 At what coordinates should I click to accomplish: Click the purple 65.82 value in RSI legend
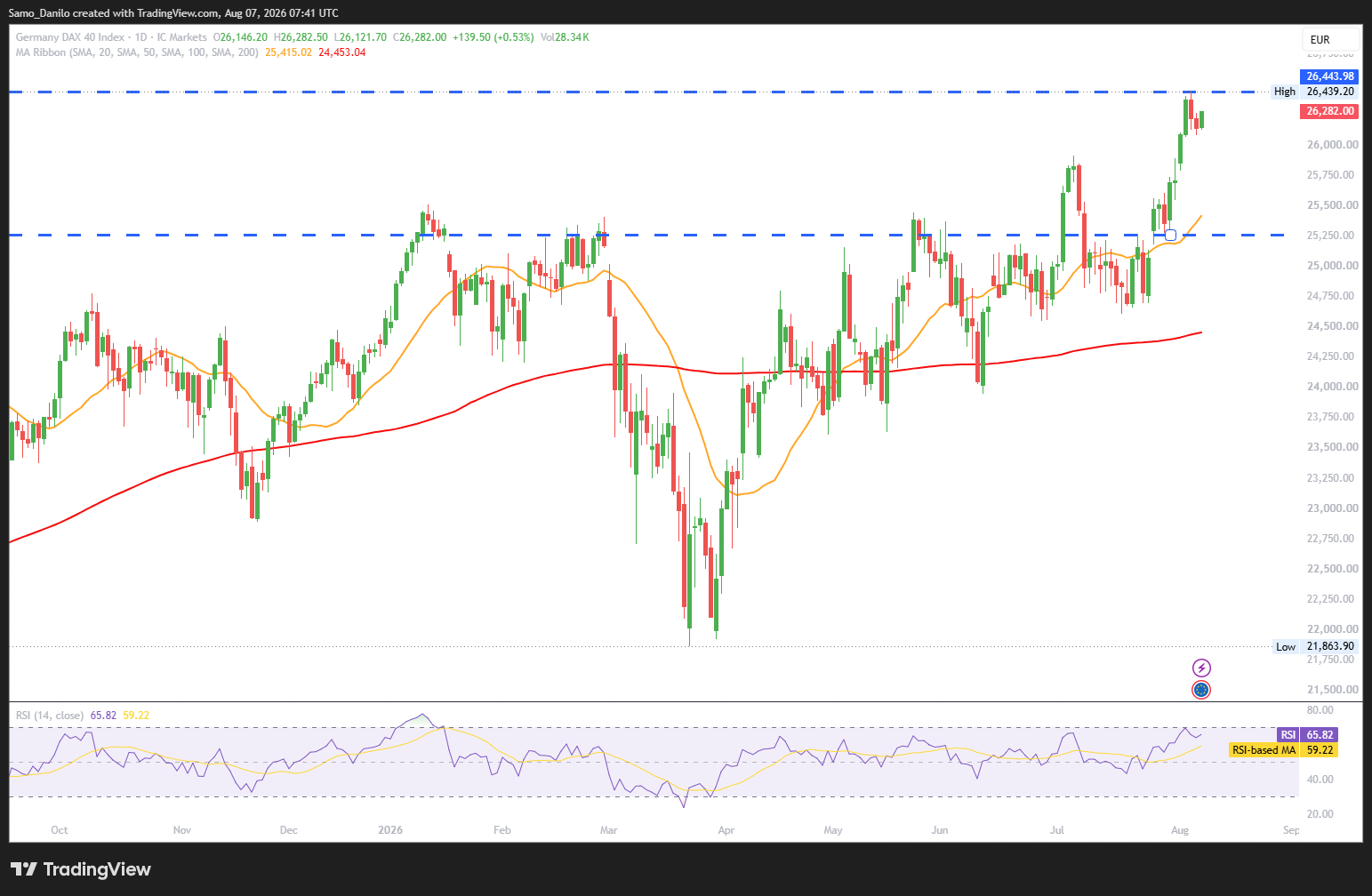coord(103,715)
